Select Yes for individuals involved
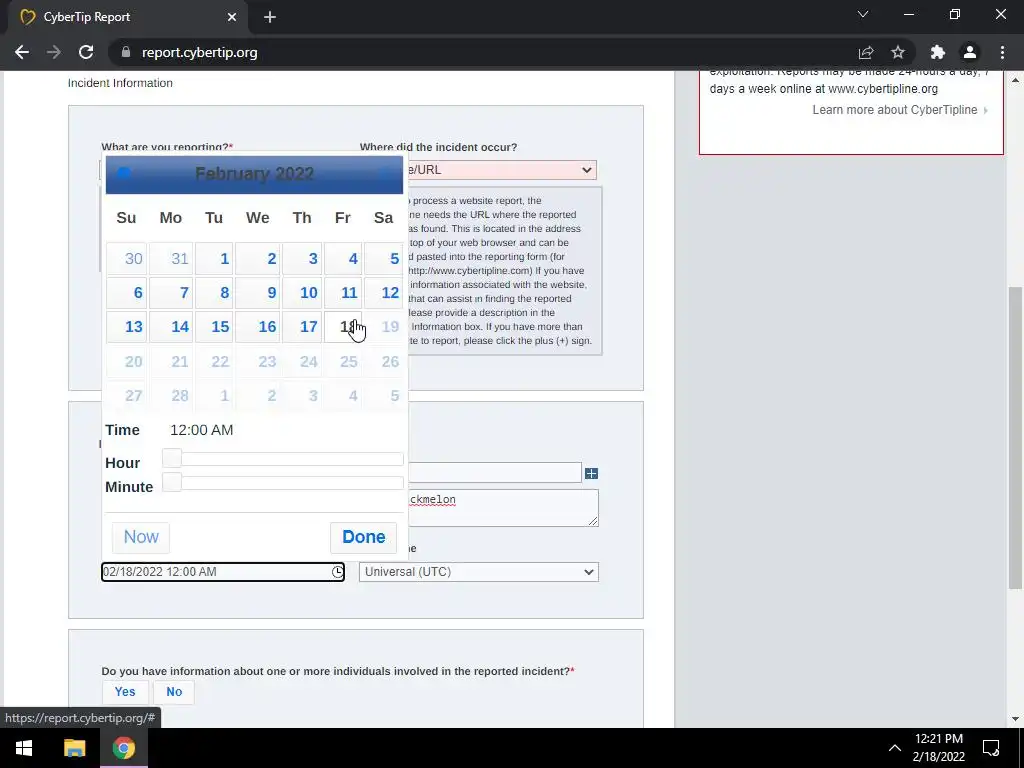 (125, 692)
